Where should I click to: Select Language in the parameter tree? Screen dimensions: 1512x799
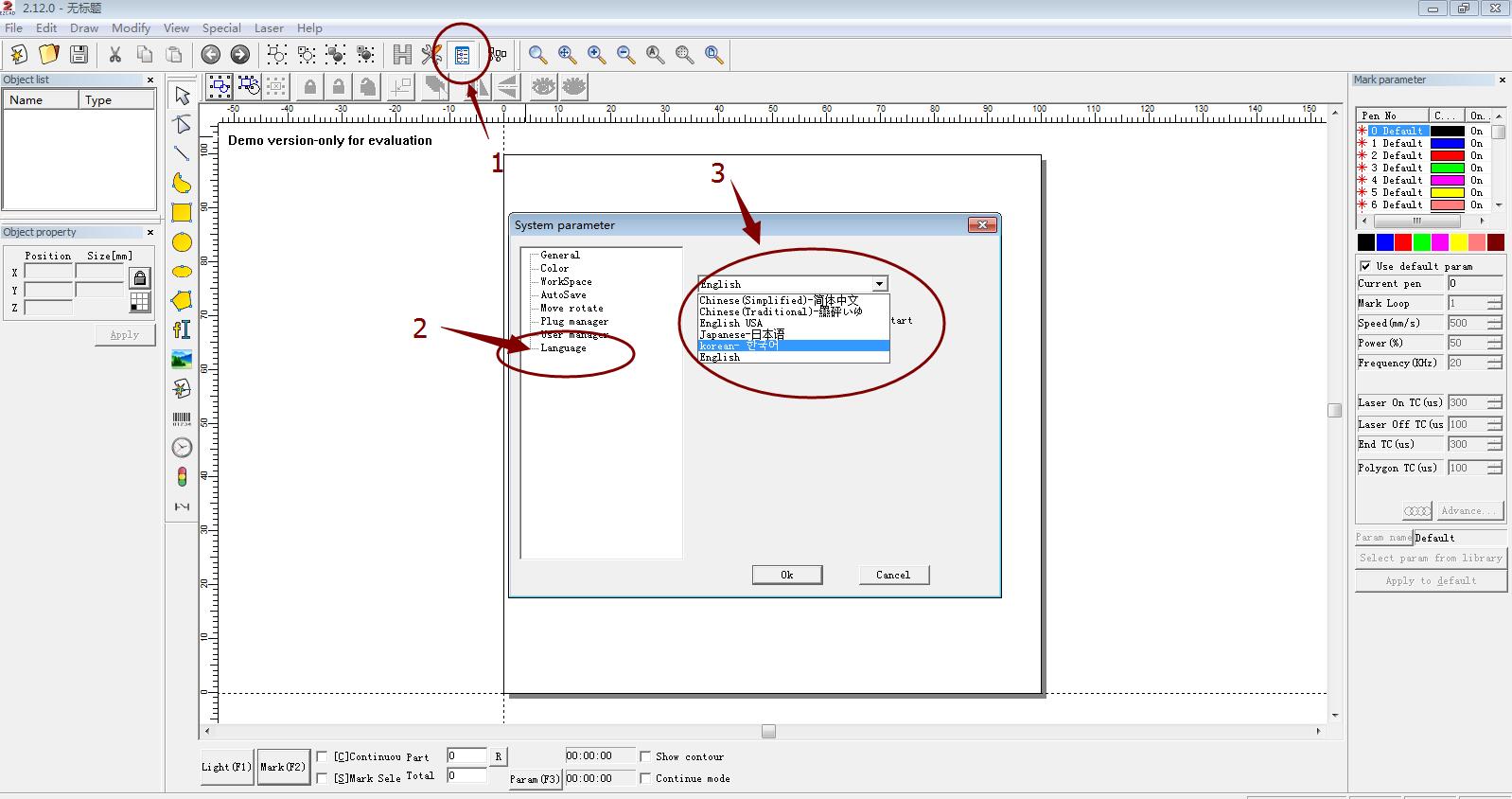563,348
